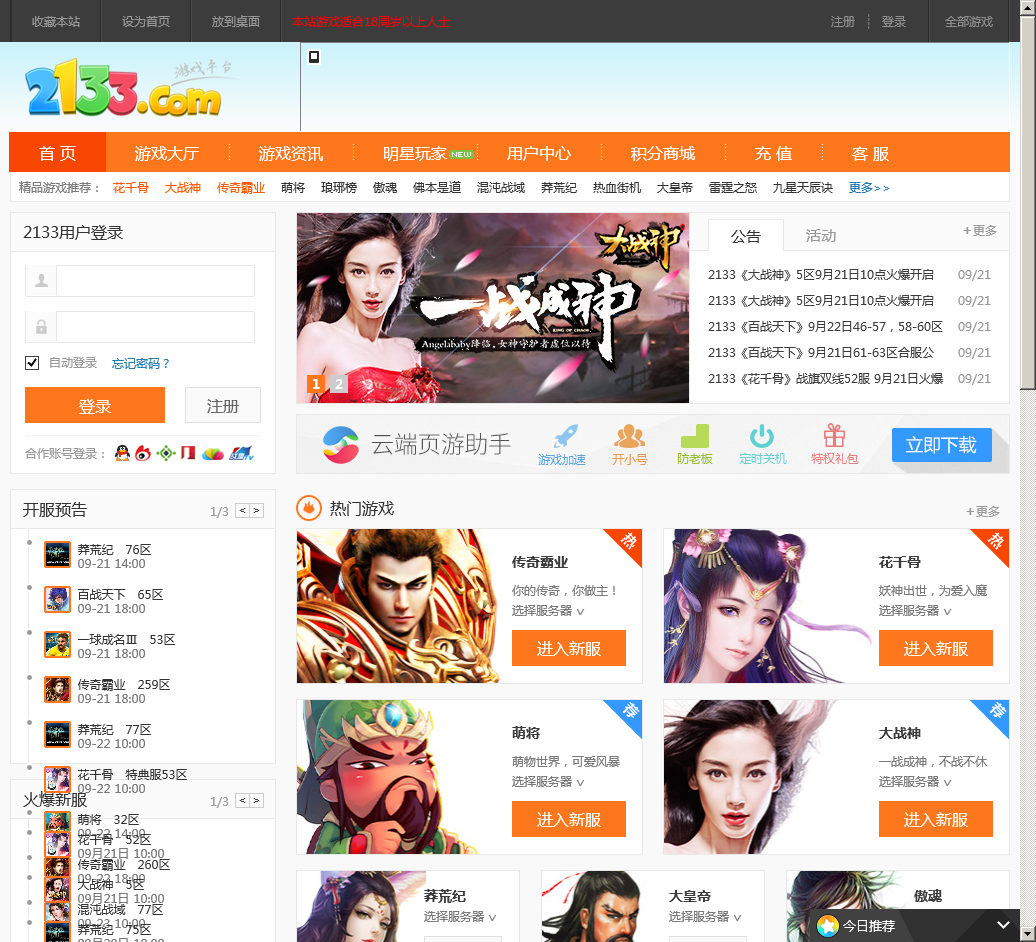The width and height of the screenshot is (1036, 942).
Task: Switch to the 公告 tab
Action: (x=746, y=236)
